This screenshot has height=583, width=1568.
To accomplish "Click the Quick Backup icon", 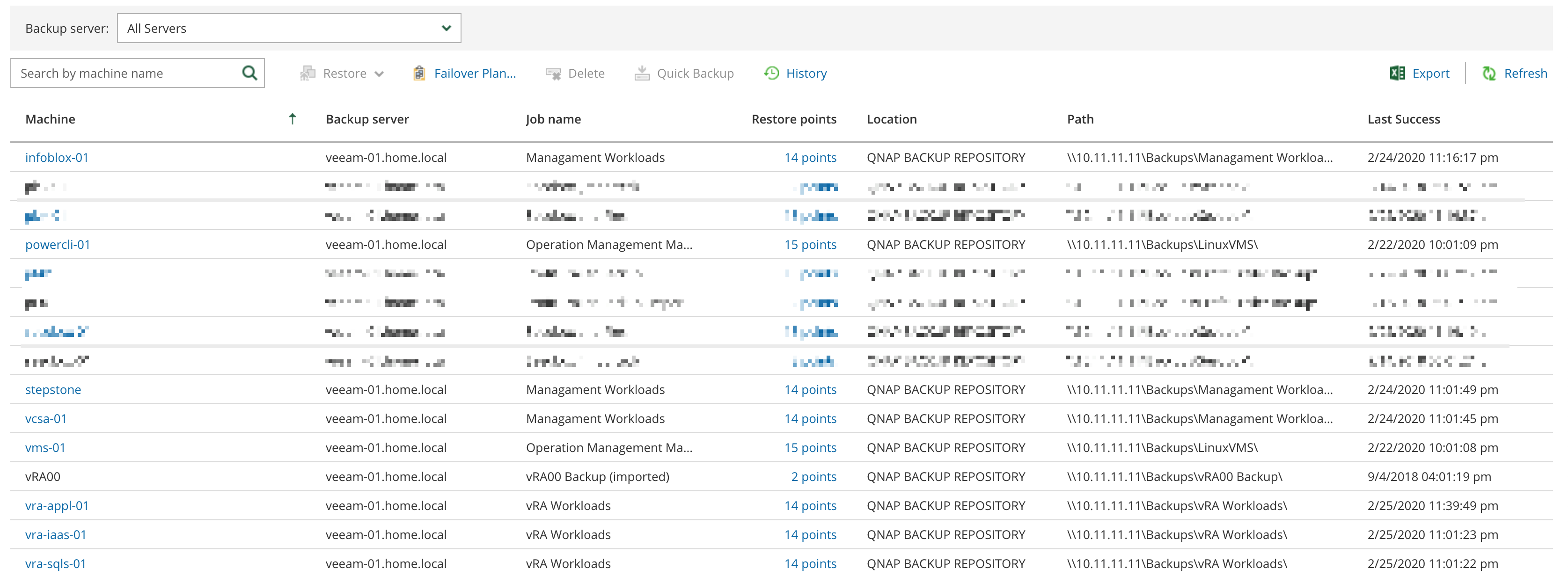I will pyautogui.click(x=642, y=73).
